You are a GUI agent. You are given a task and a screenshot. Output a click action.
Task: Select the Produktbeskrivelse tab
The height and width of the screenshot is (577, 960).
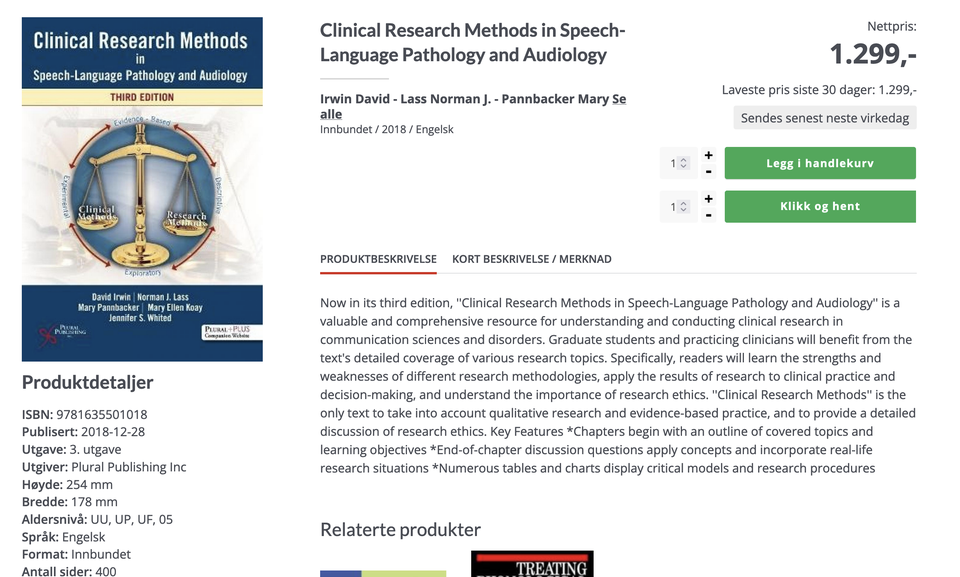(x=378, y=259)
